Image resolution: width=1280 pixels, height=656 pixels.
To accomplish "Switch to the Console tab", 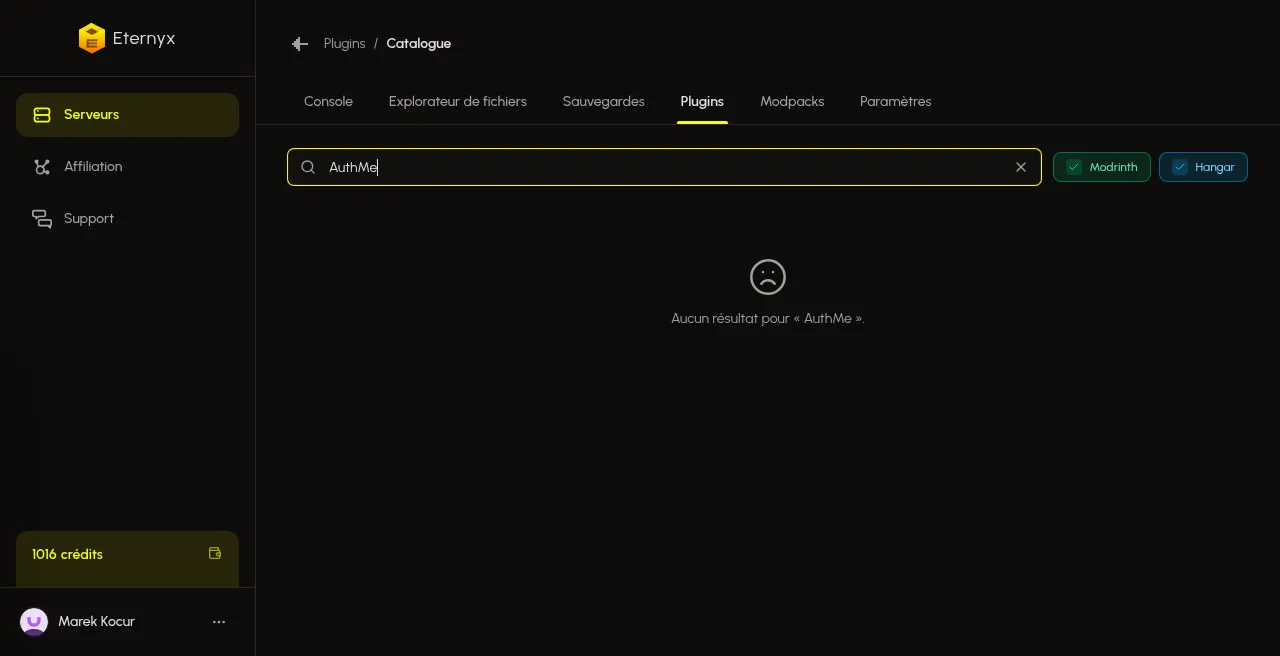I will (x=328, y=102).
